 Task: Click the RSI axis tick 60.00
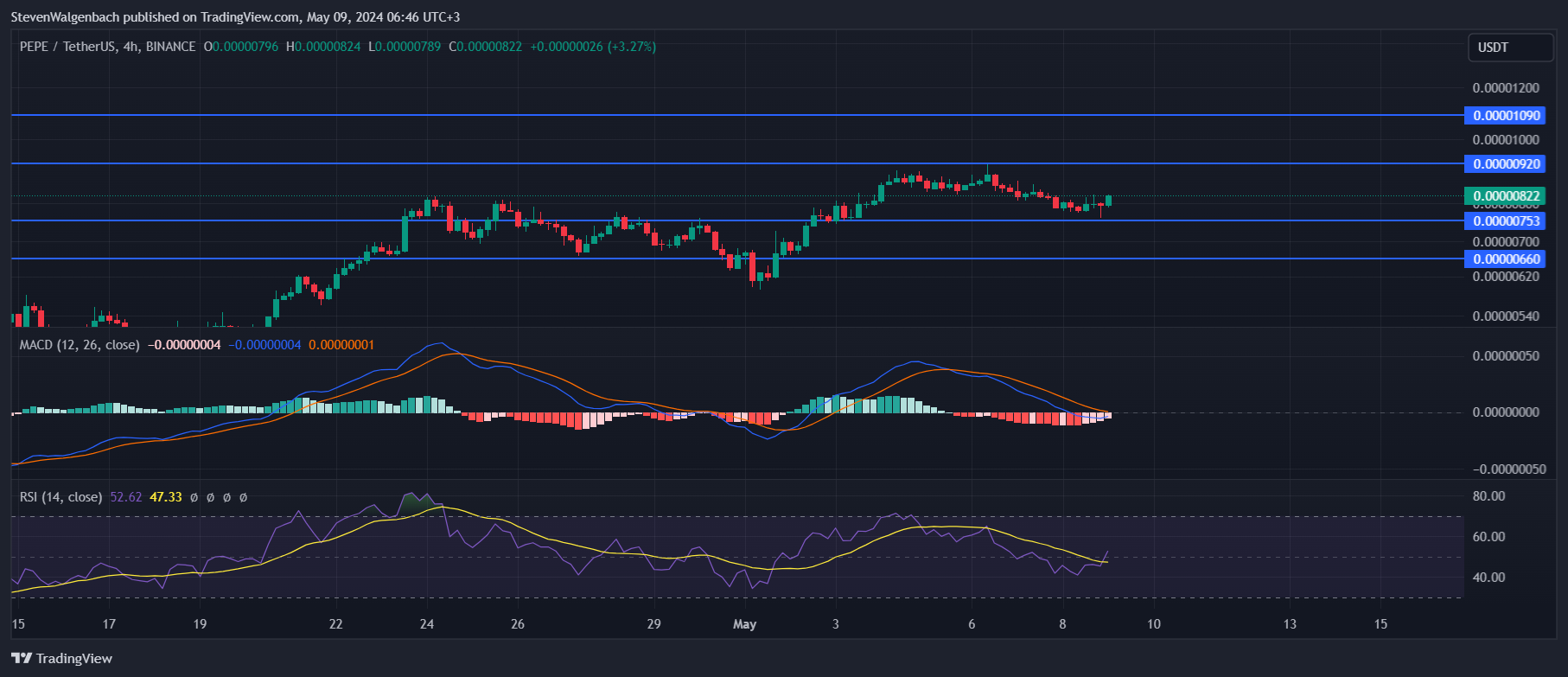click(x=1488, y=537)
